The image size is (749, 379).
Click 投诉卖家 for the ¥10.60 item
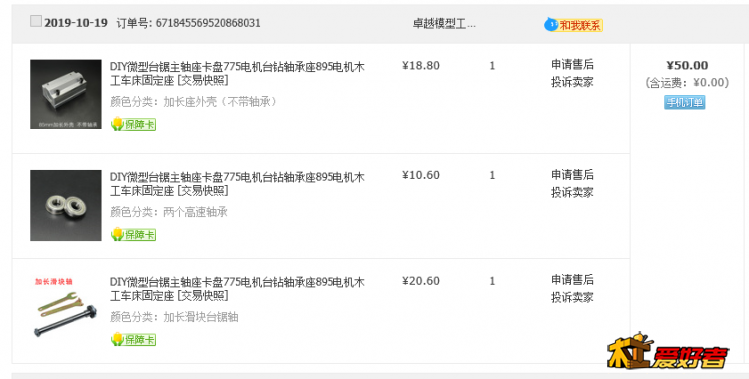coord(572,193)
